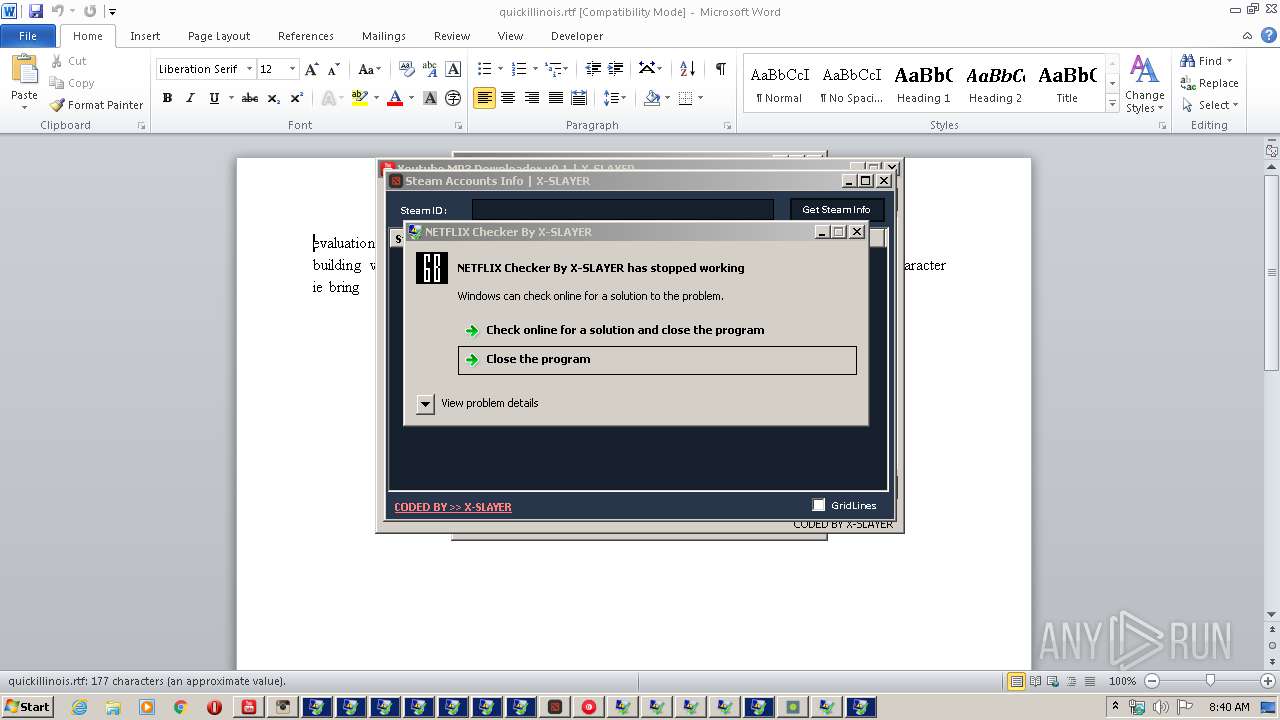Apply Subscript formatting
This screenshot has height=720, width=1280.
[274, 98]
